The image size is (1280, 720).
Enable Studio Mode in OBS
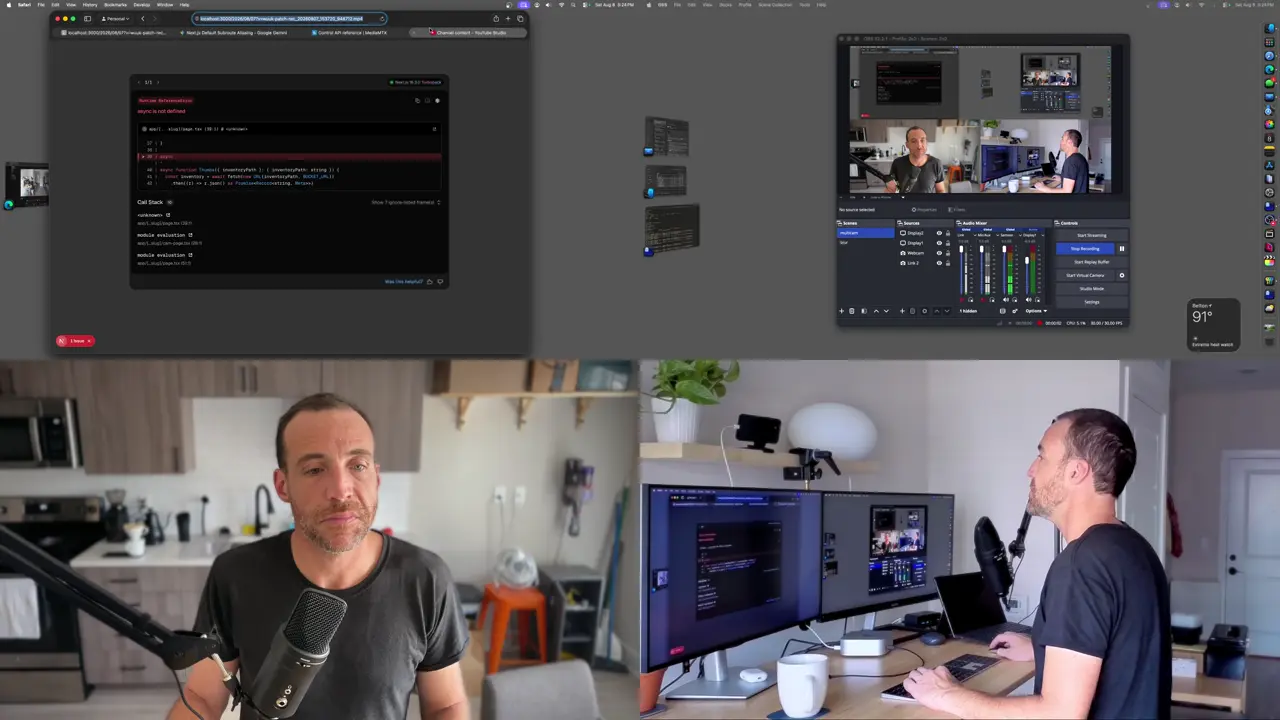pos(1092,289)
